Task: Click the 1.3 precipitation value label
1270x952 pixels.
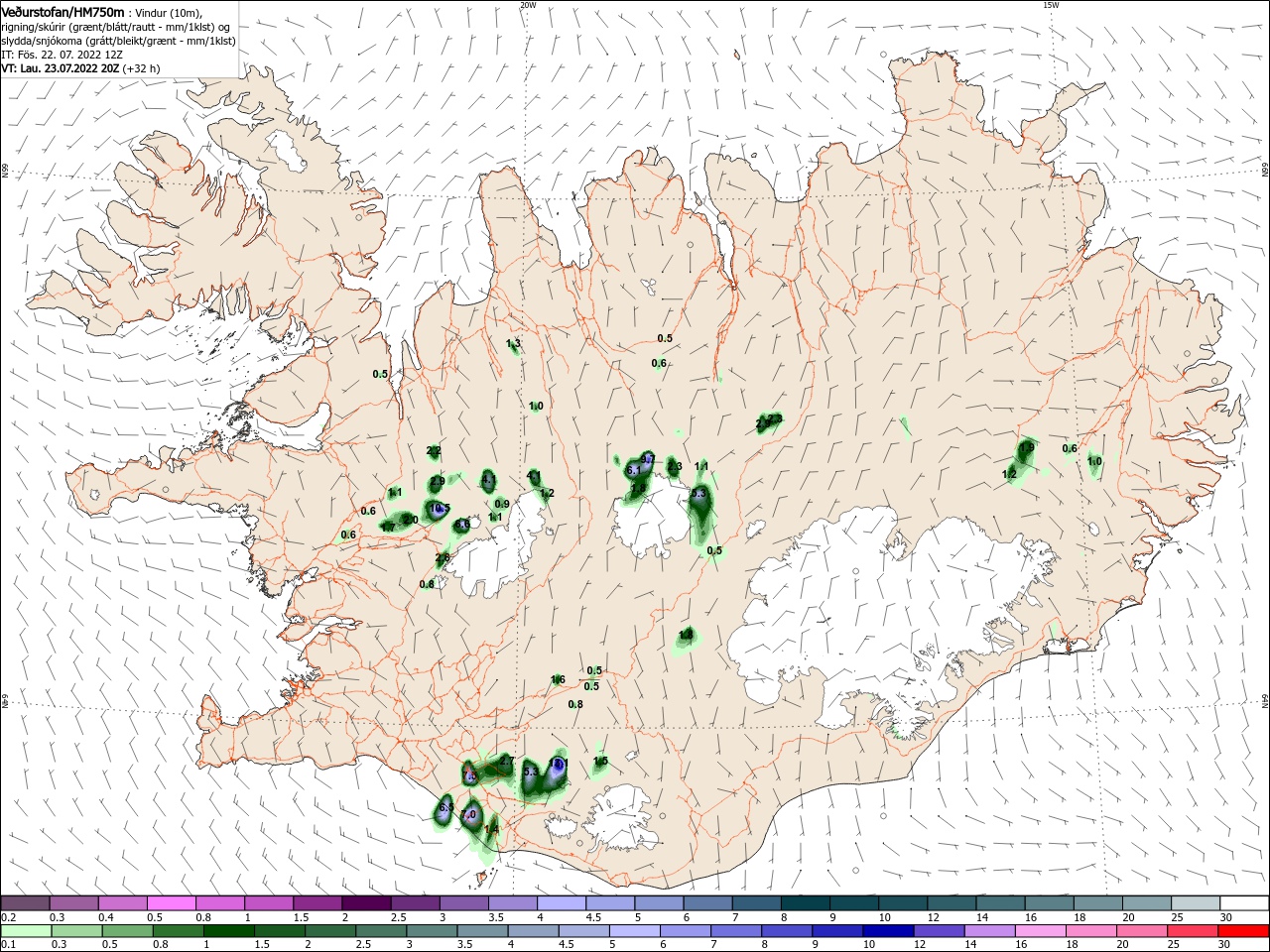Action: [x=513, y=344]
